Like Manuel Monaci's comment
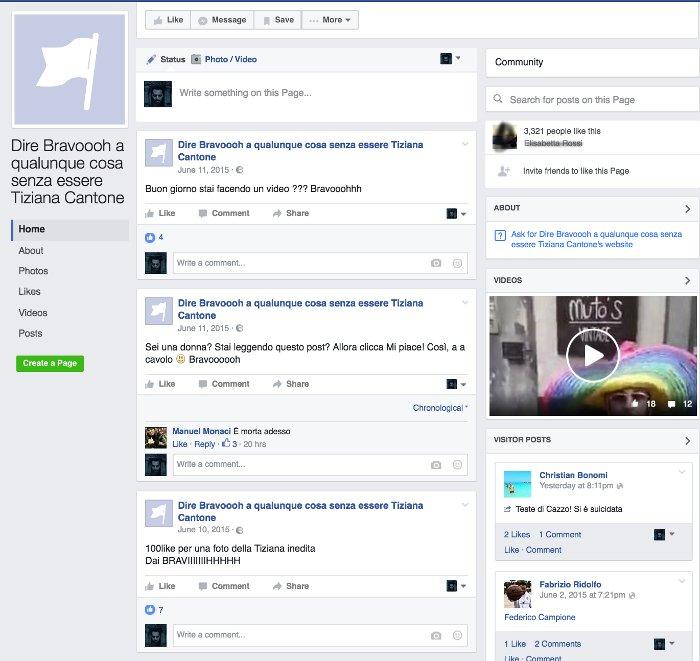700x661 pixels. 180,444
